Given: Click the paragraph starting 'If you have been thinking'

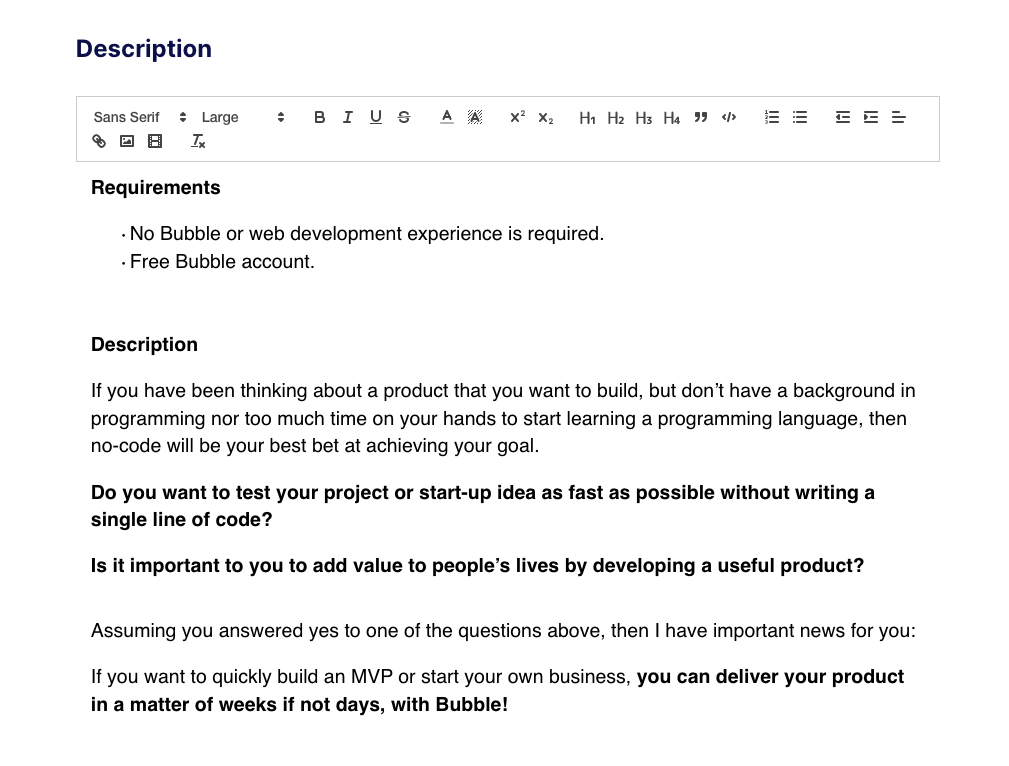Looking at the screenshot, I should tap(503, 418).
